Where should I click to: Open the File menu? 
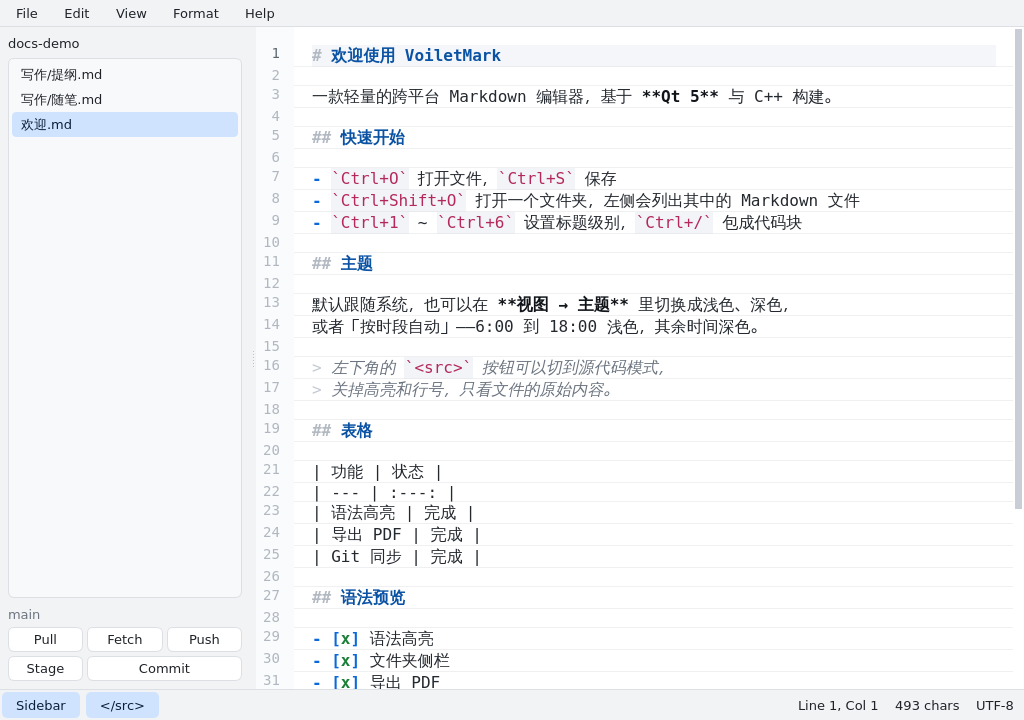[27, 13]
